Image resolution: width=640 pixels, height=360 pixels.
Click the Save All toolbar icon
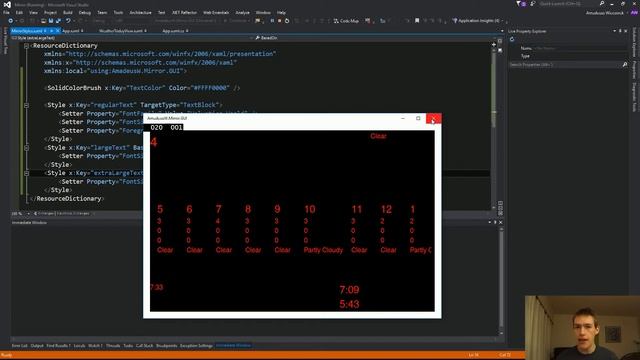pyautogui.click(x=58, y=21)
